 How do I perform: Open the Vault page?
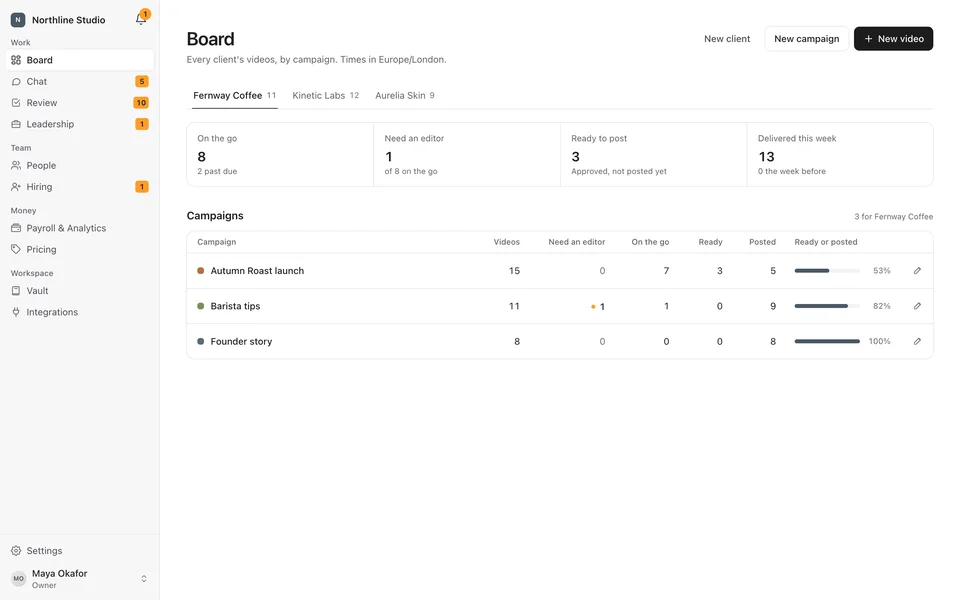pos(80,291)
